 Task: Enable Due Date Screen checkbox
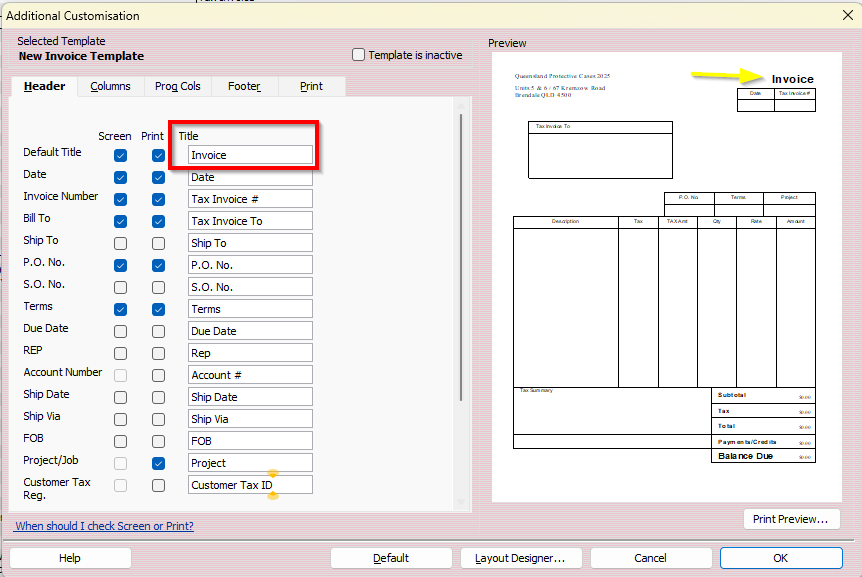[x=120, y=331]
